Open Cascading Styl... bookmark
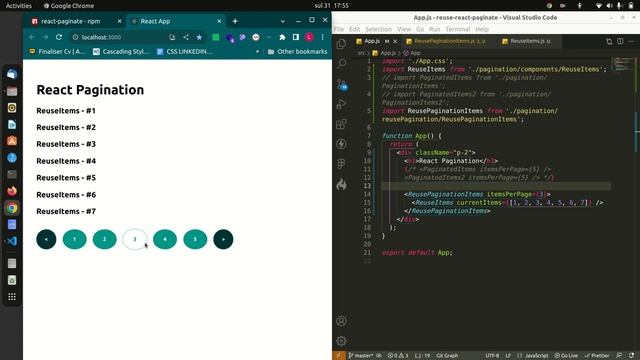This screenshot has width=640, height=360. [122, 51]
